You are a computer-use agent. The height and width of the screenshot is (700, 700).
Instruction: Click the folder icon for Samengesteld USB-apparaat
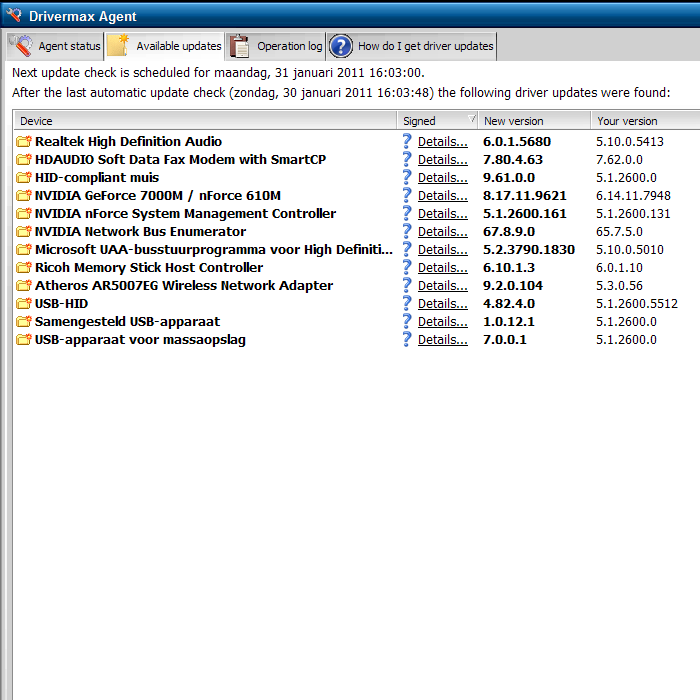(24, 321)
